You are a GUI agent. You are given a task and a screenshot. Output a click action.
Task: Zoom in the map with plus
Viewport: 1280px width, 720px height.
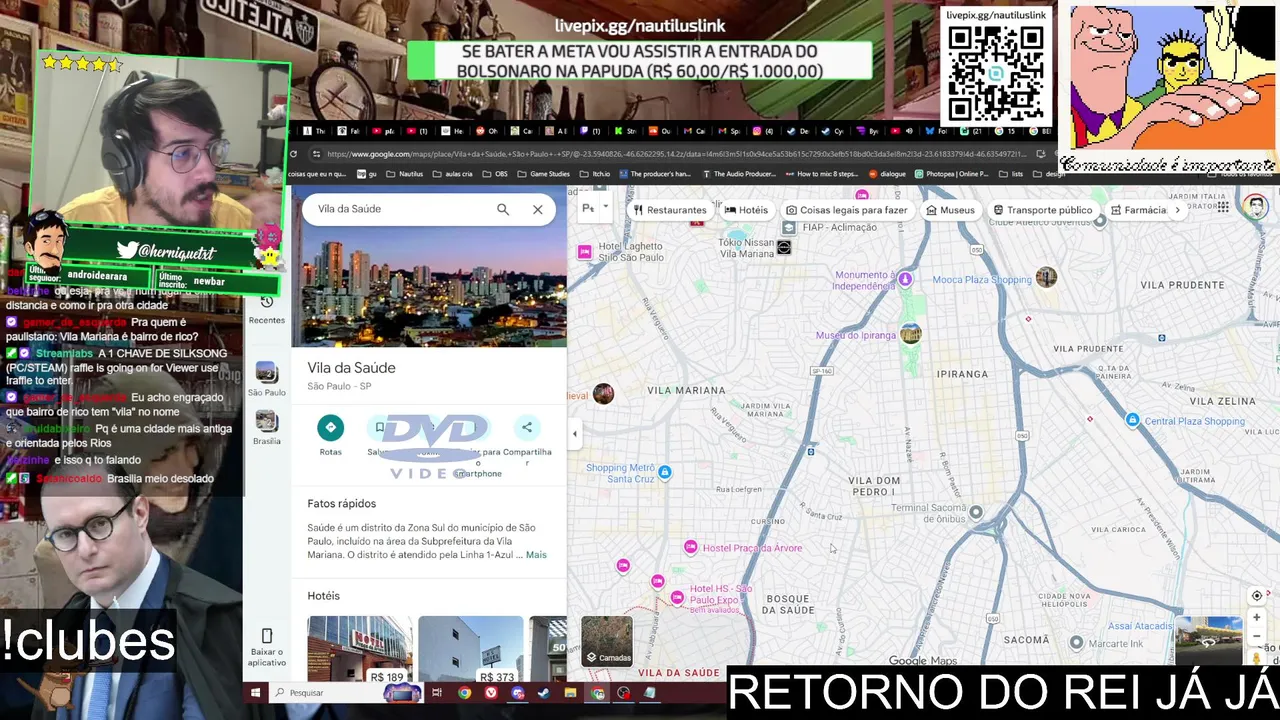(x=1257, y=618)
